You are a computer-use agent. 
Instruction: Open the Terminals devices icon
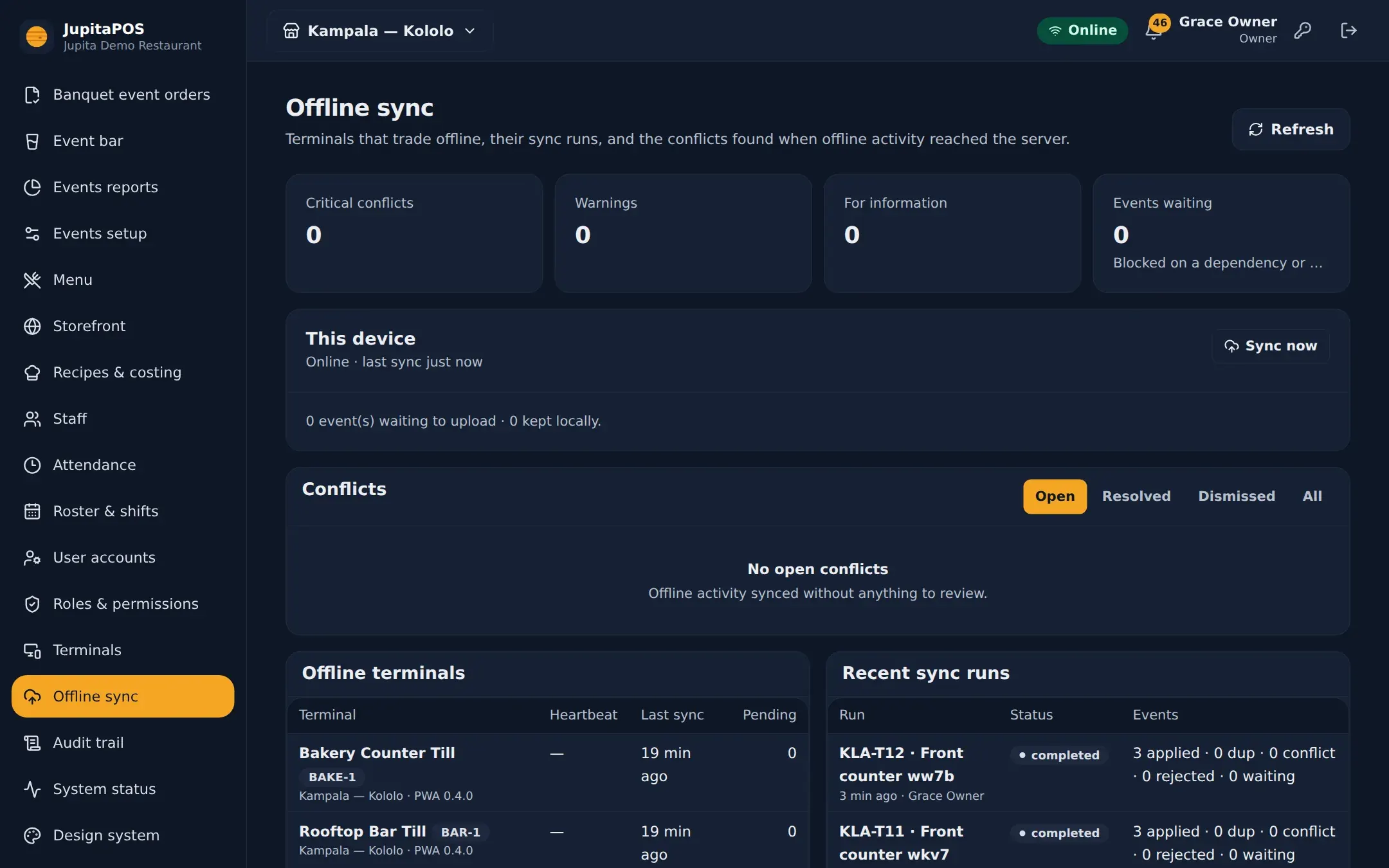[32, 650]
